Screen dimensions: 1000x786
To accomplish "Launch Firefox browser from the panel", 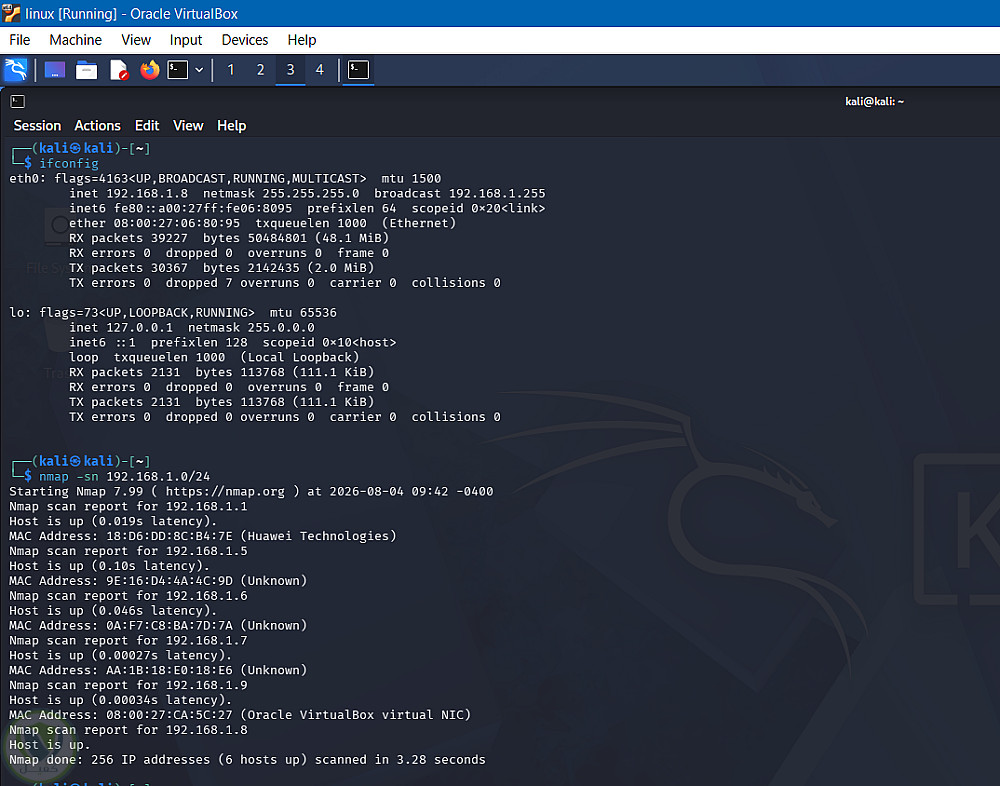I will click(150, 70).
